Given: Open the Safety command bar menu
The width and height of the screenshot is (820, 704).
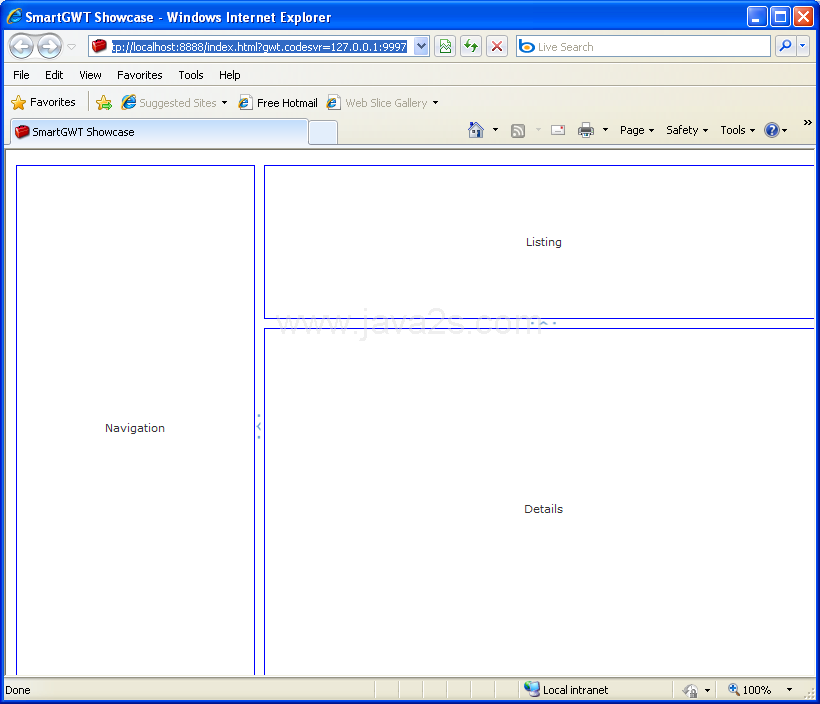Looking at the screenshot, I should [x=687, y=130].
